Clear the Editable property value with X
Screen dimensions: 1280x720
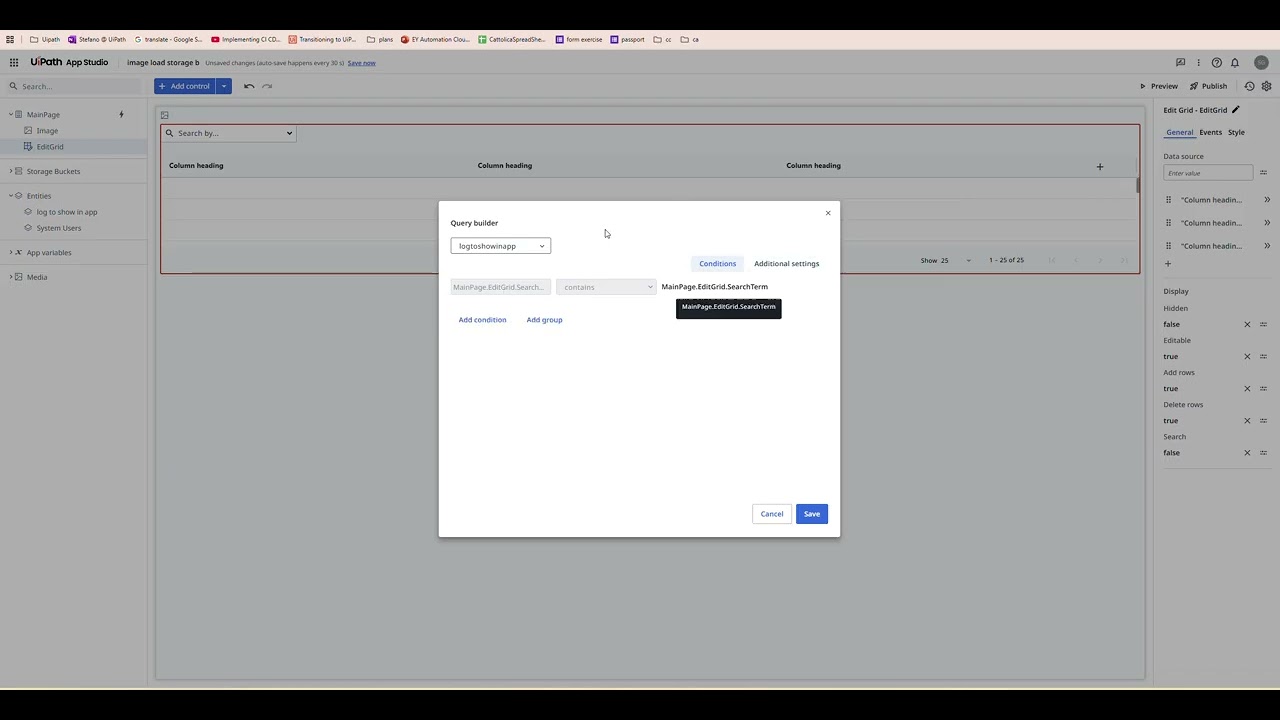[x=1247, y=356]
